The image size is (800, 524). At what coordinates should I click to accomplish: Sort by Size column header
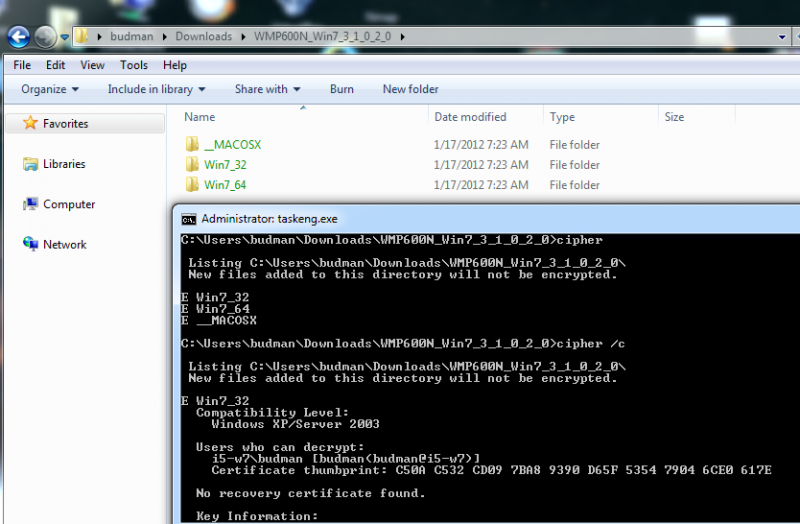coord(674,117)
